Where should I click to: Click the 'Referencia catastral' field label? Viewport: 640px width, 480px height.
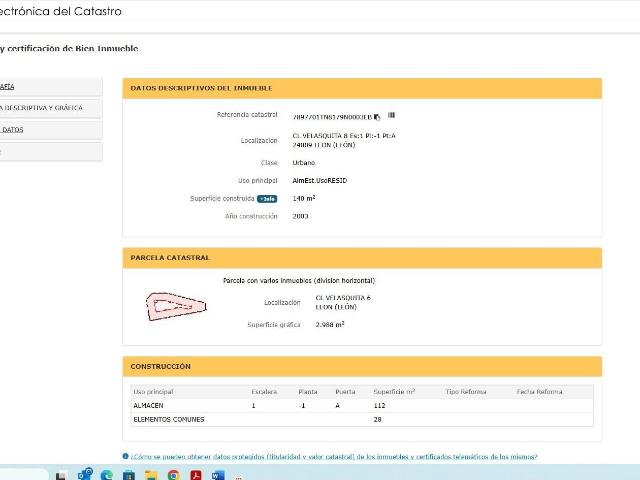pyautogui.click(x=247, y=115)
